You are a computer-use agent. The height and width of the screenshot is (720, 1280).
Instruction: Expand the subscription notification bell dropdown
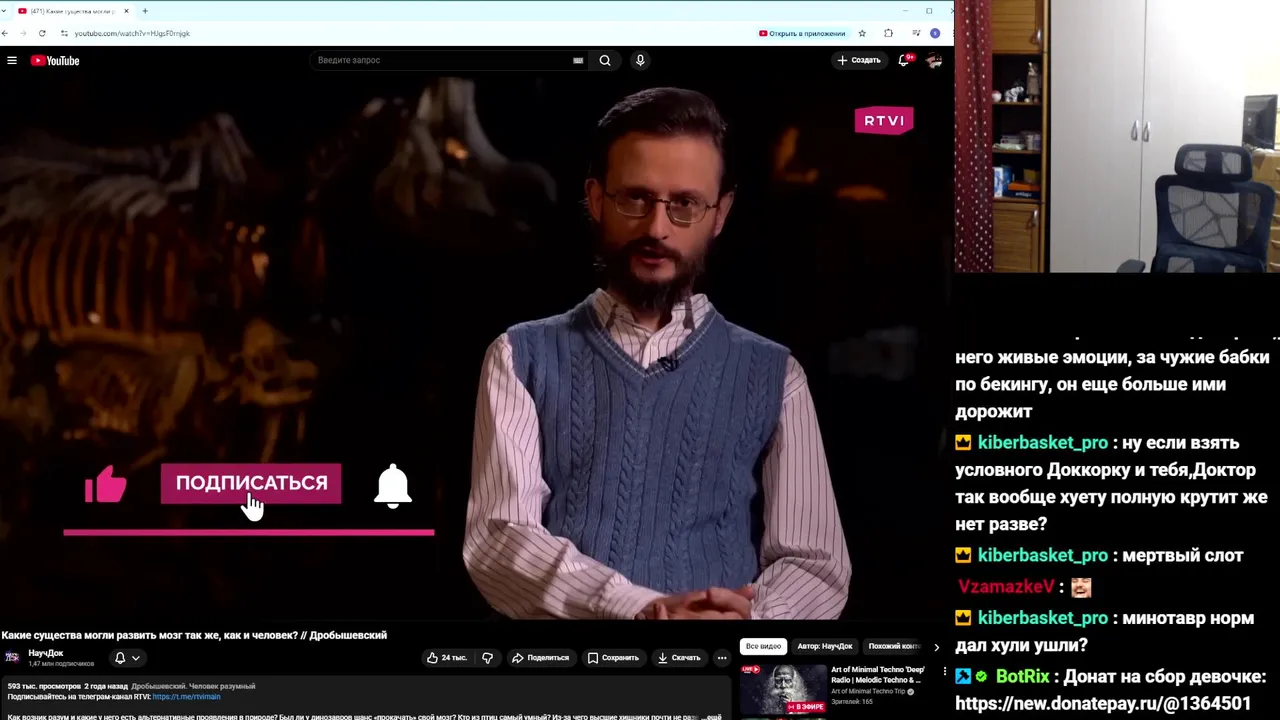point(127,658)
